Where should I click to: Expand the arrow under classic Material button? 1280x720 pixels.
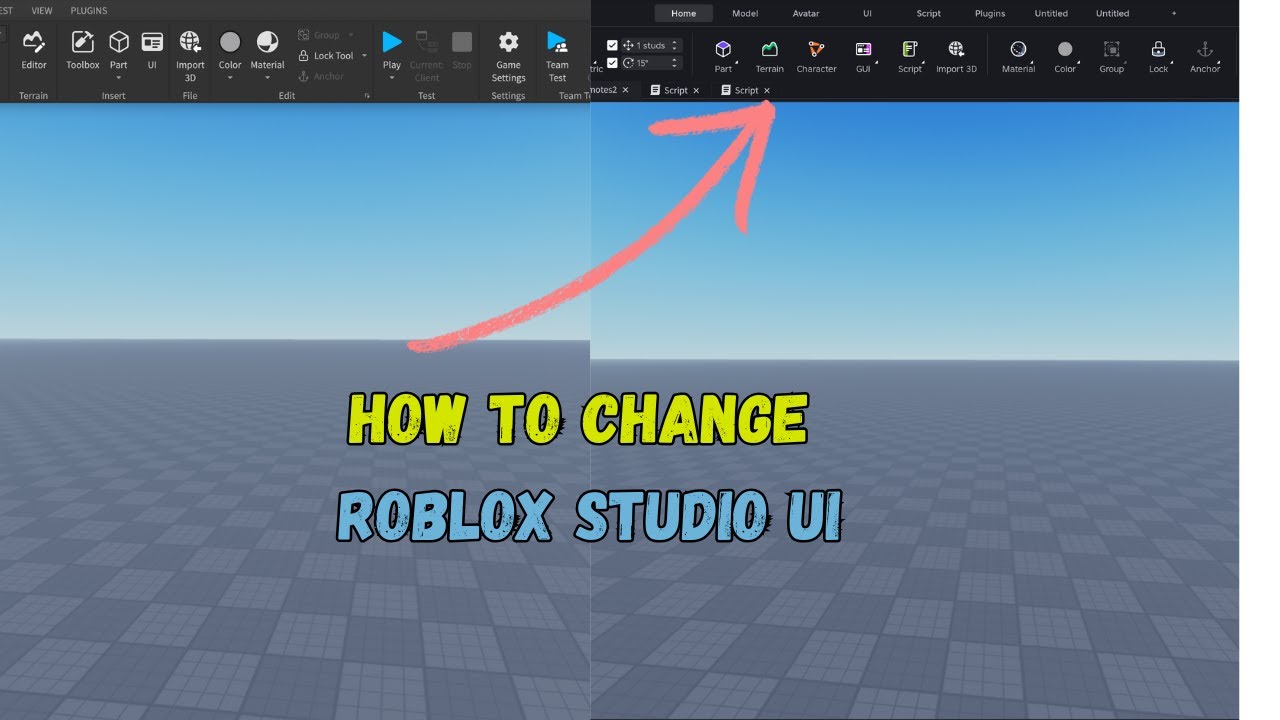[x=267, y=78]
